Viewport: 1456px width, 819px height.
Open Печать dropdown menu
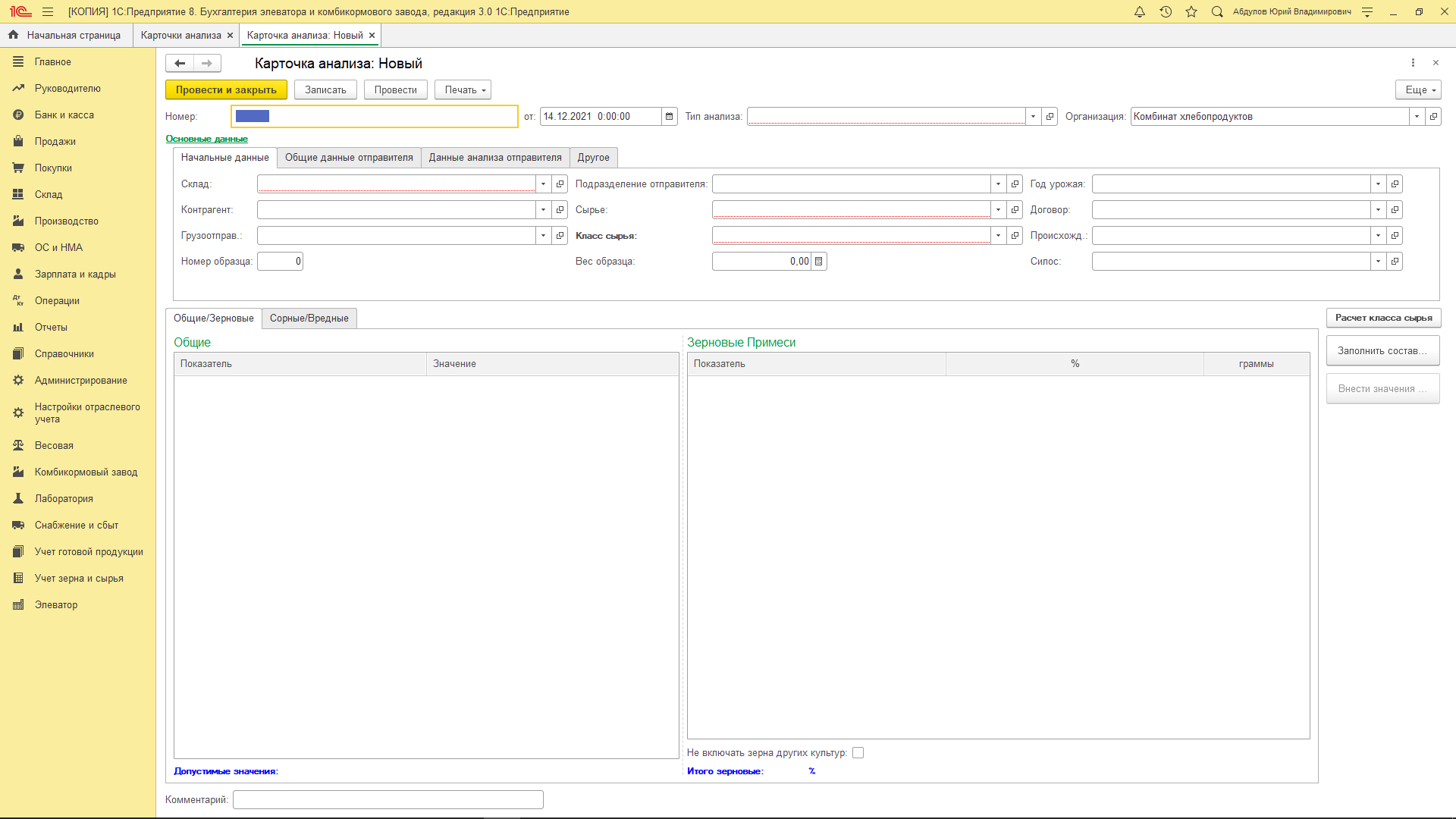coord(463,90)
